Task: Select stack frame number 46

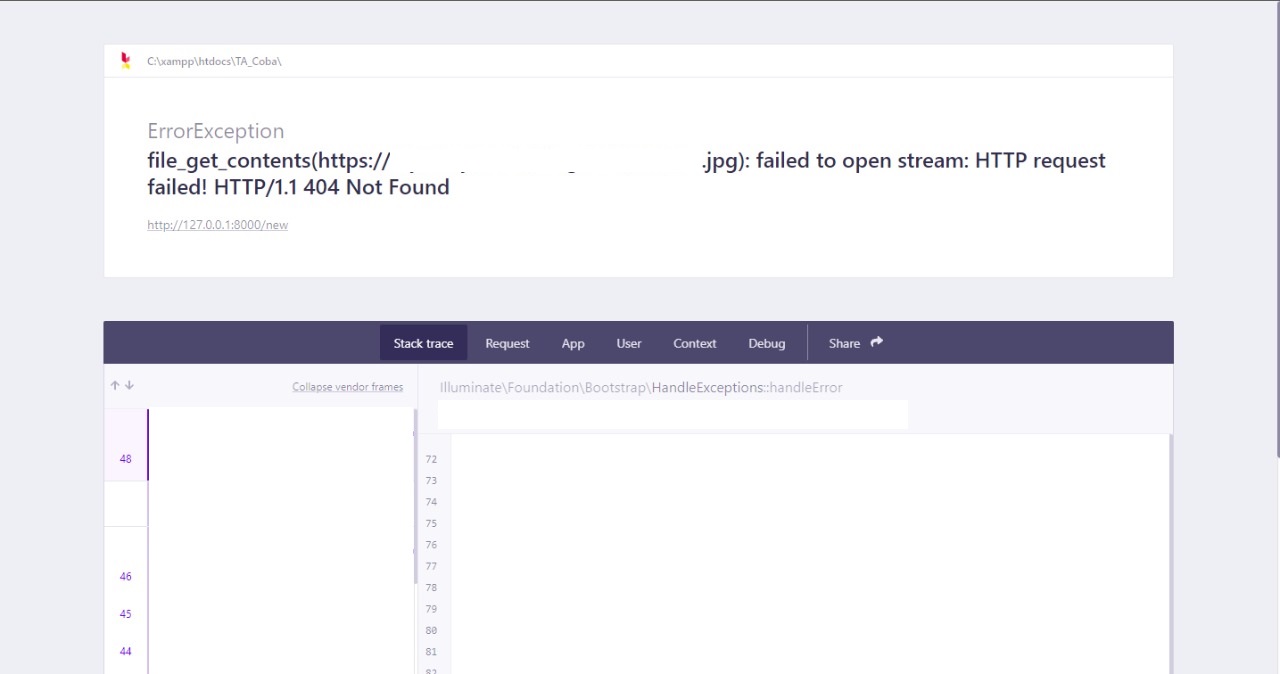Action: (126, 576)
